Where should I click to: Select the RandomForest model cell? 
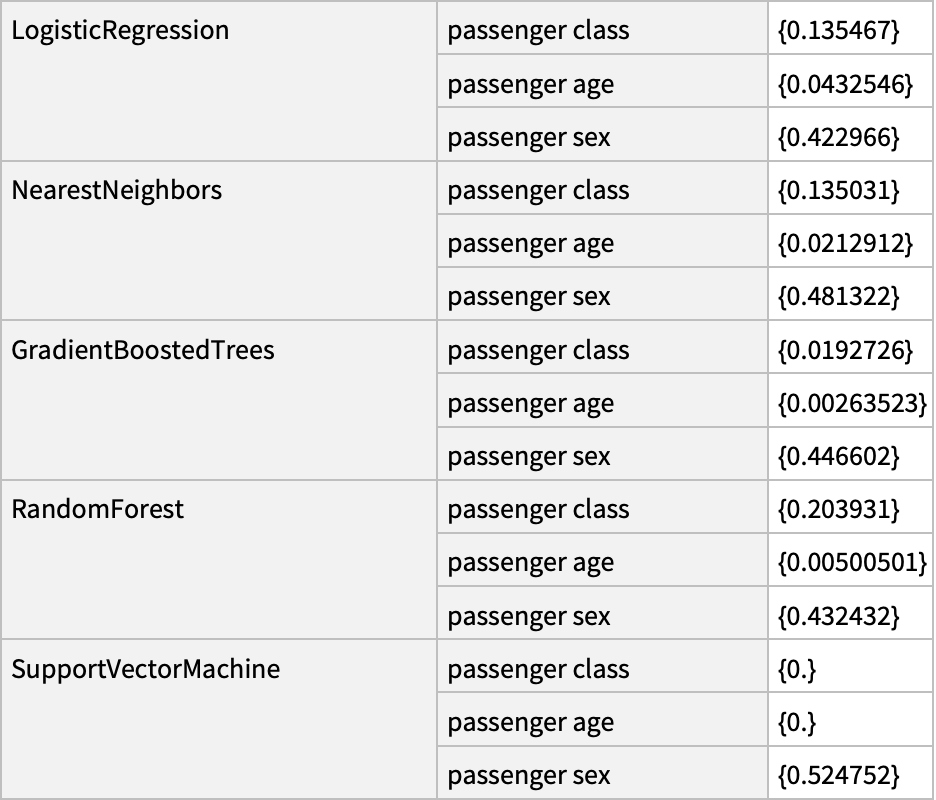98,509
